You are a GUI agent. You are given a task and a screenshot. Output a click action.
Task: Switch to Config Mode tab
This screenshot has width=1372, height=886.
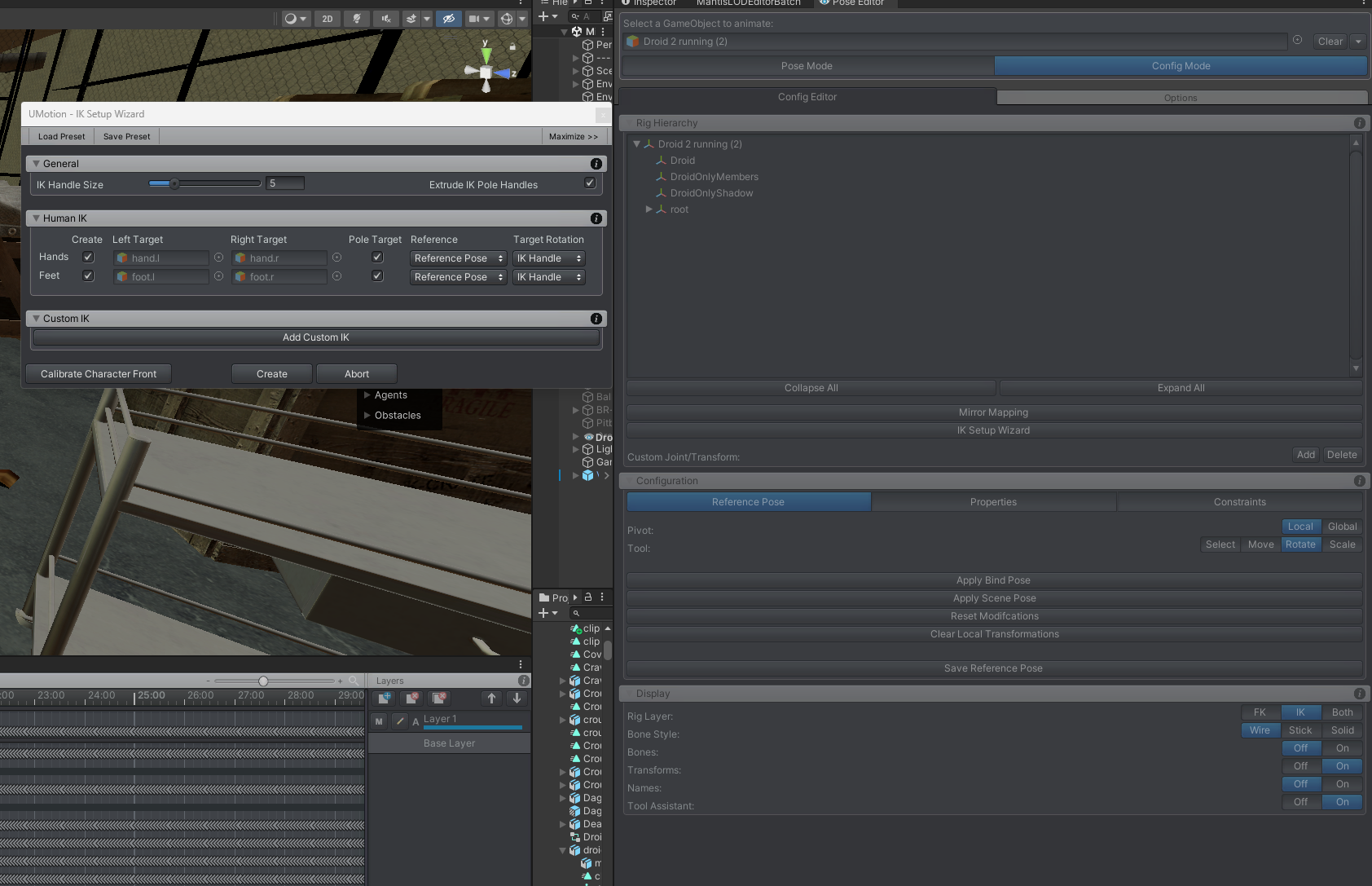point(1181,66)
